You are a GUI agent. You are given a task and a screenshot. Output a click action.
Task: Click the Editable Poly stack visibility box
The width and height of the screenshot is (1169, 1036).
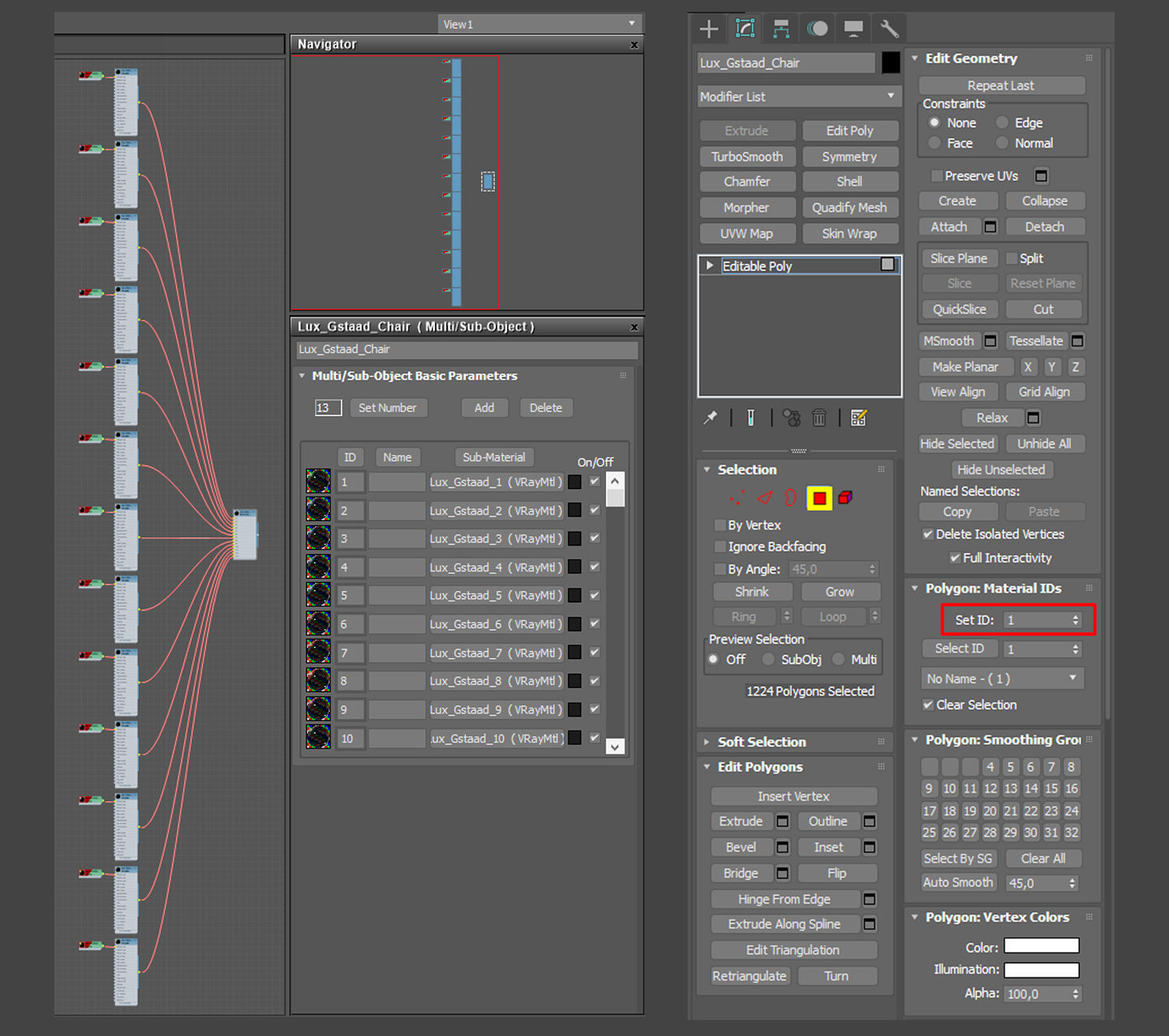pos(888,264)
